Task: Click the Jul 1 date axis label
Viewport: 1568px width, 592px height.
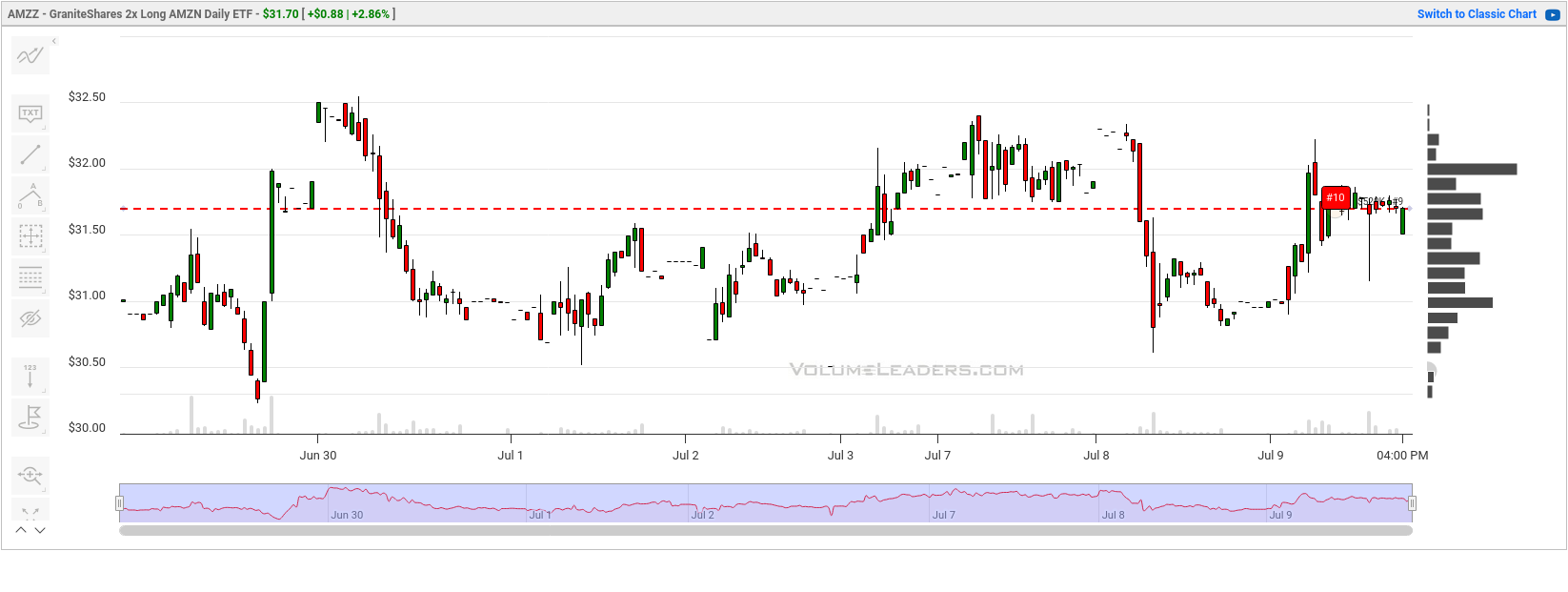Action: coord(510,456)
